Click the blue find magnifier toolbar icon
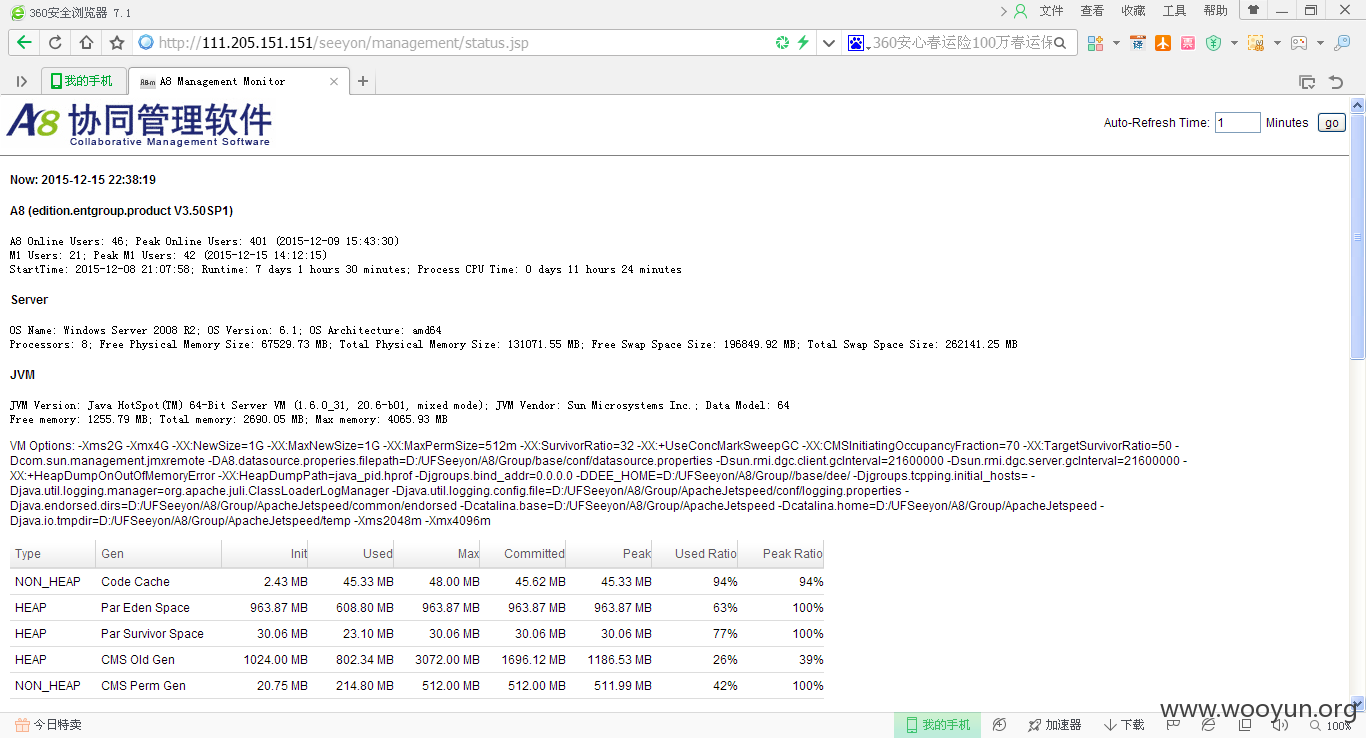Screen dimensions: 1366x738 pyautogui.click(x=1342, y=43)
